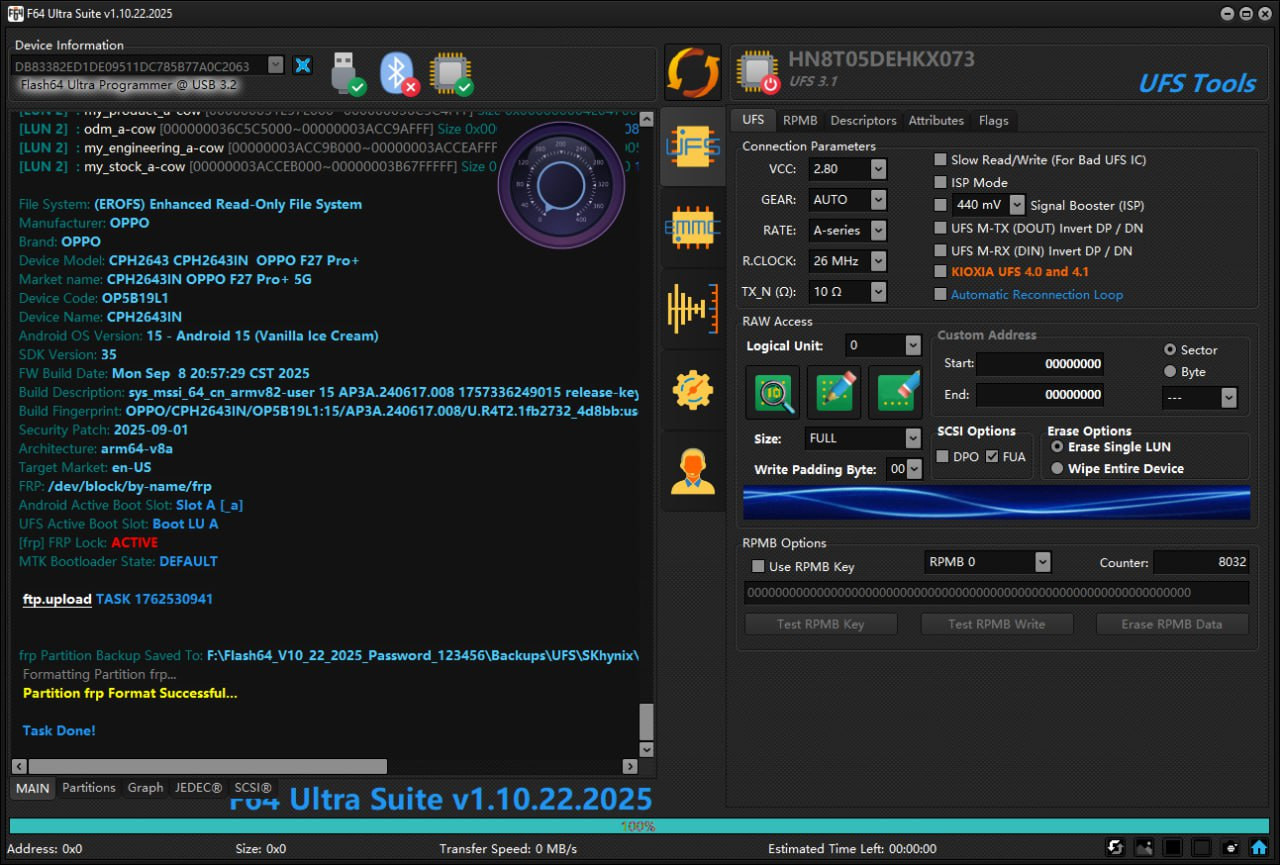Switch to the Partitions tab
1280x865 pixels.
click(89, 788)
